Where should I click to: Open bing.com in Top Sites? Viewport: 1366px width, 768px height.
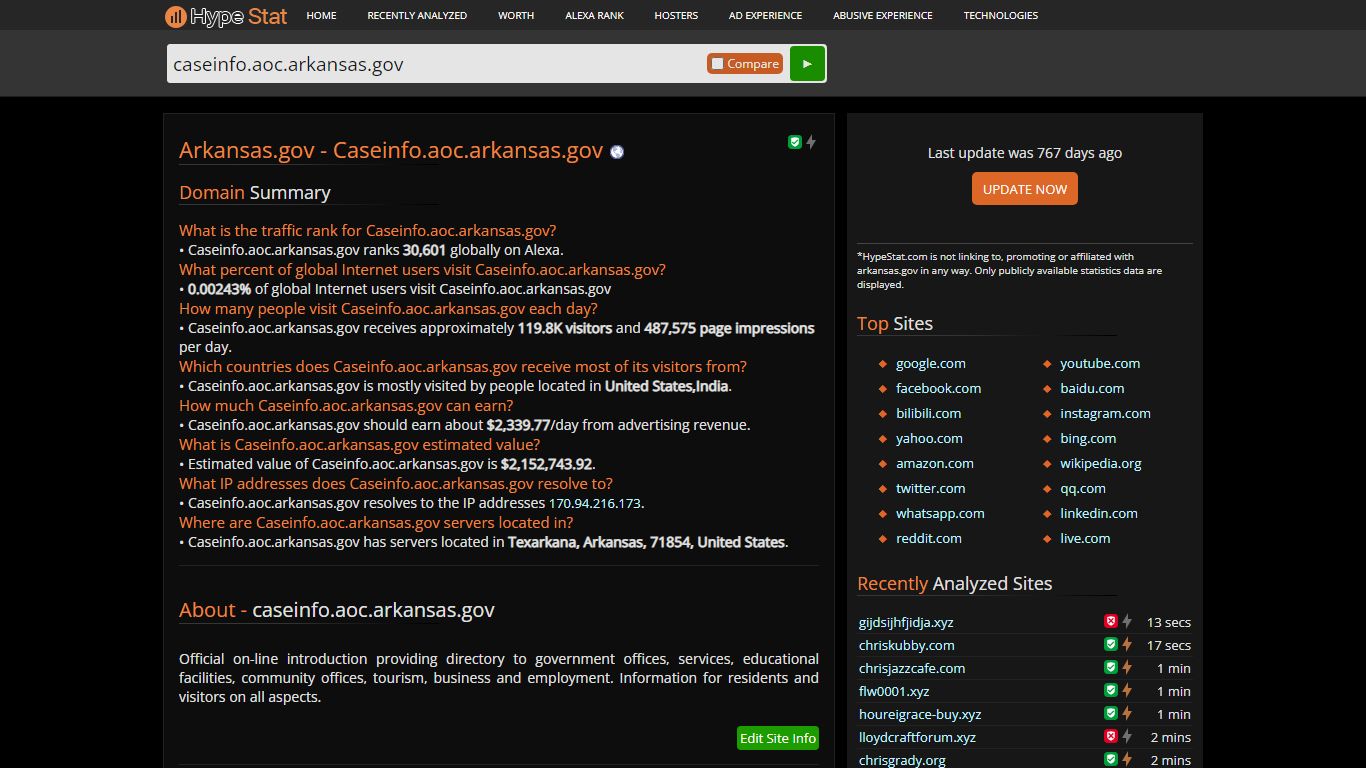click(1088, 438)
